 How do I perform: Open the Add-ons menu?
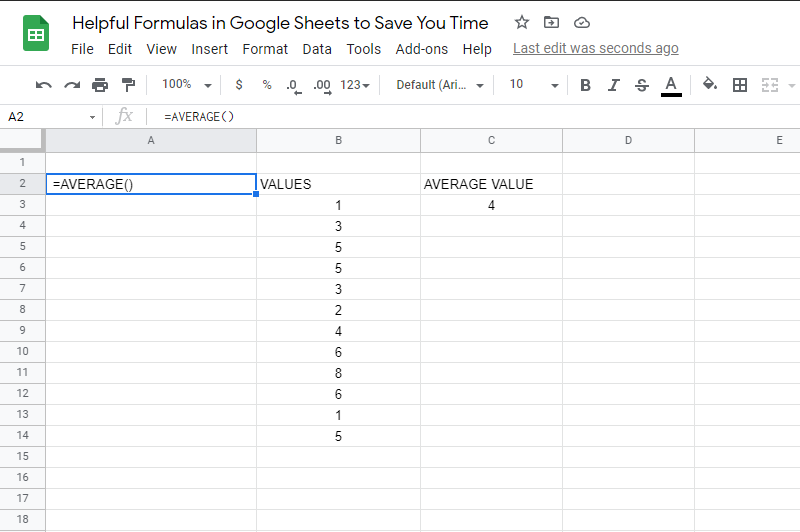421,49
